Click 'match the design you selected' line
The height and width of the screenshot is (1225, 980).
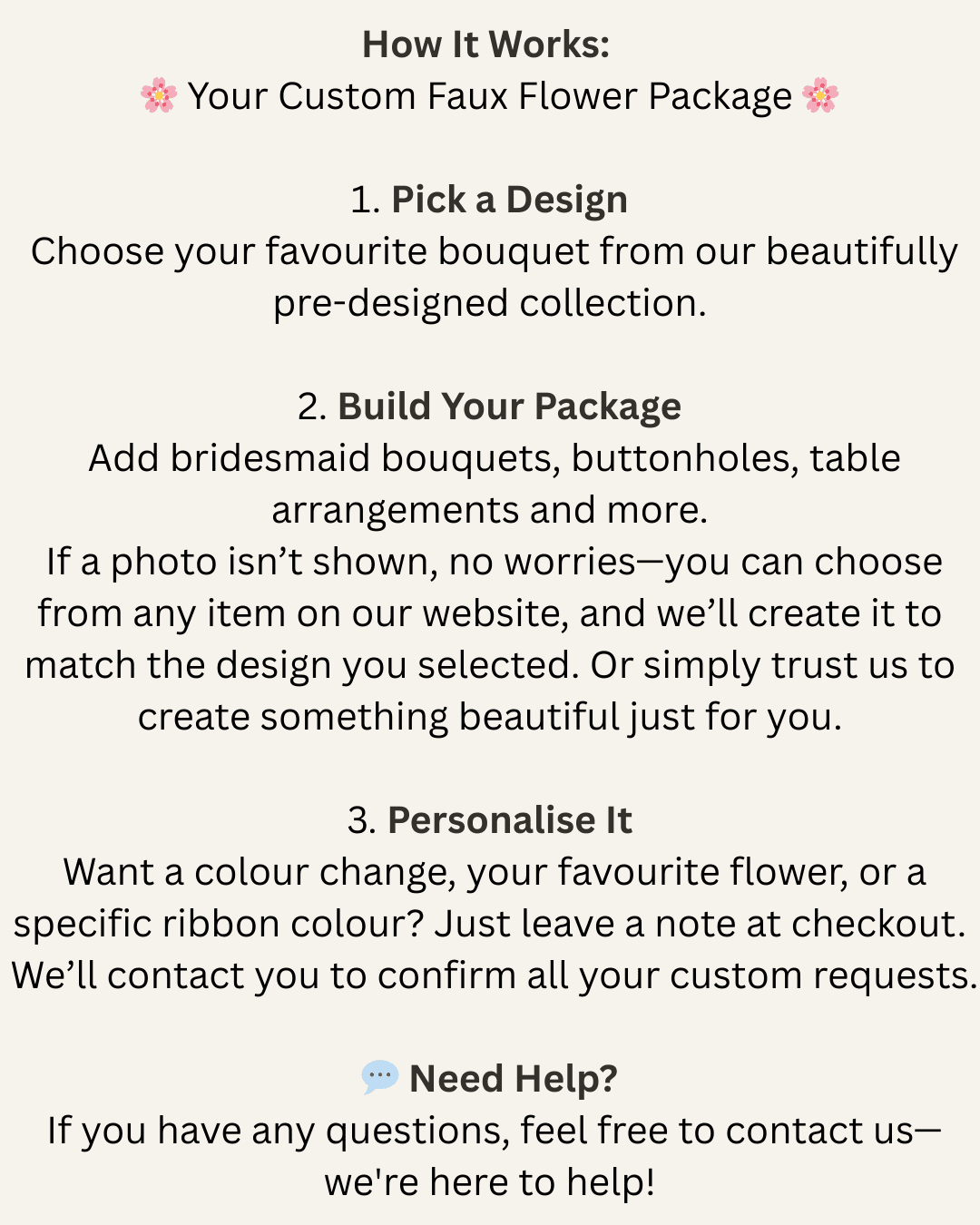490,665
